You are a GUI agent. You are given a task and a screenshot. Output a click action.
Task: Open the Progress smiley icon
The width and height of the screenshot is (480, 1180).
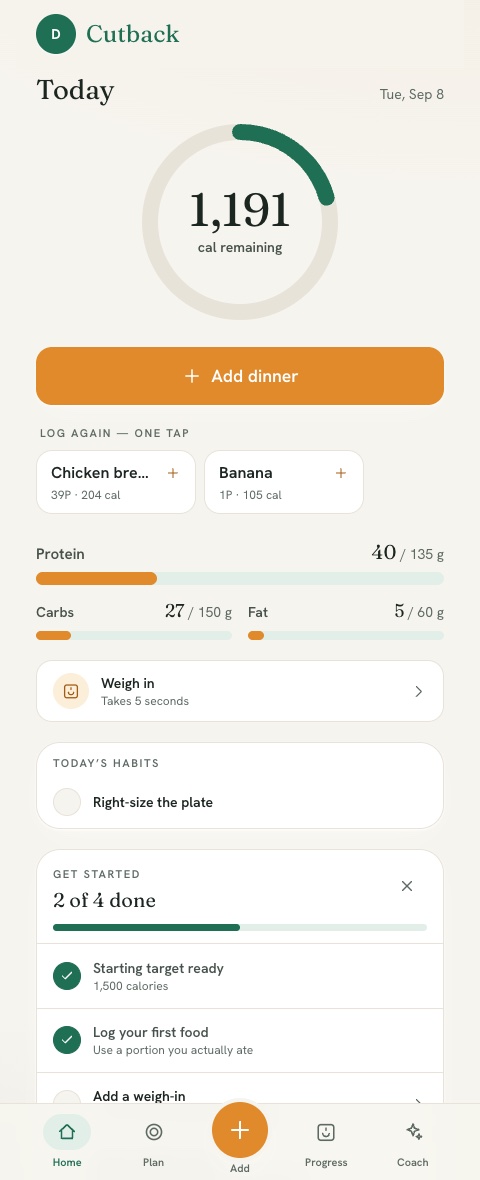tap(326, 1132)
